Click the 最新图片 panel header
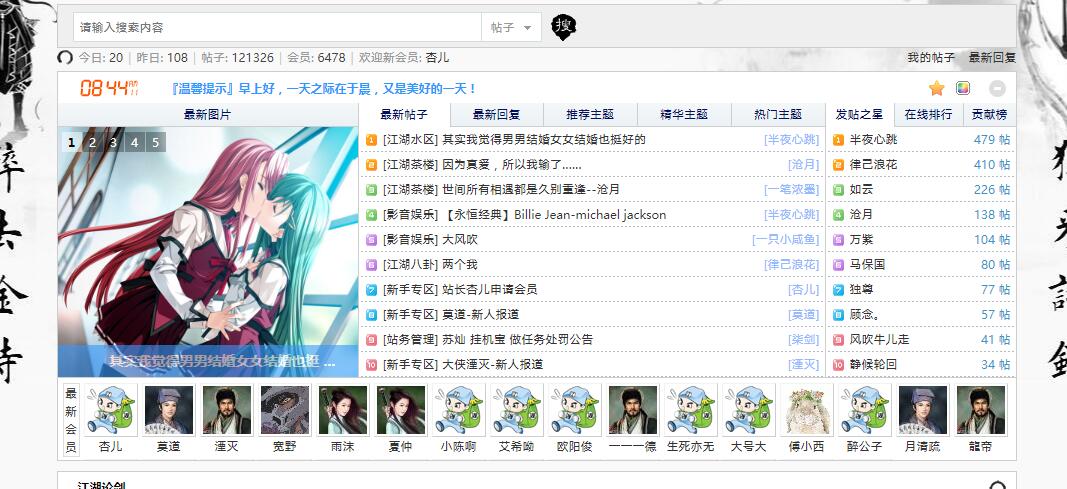Viewport: 1067px width, 489px height. (208, 114)
